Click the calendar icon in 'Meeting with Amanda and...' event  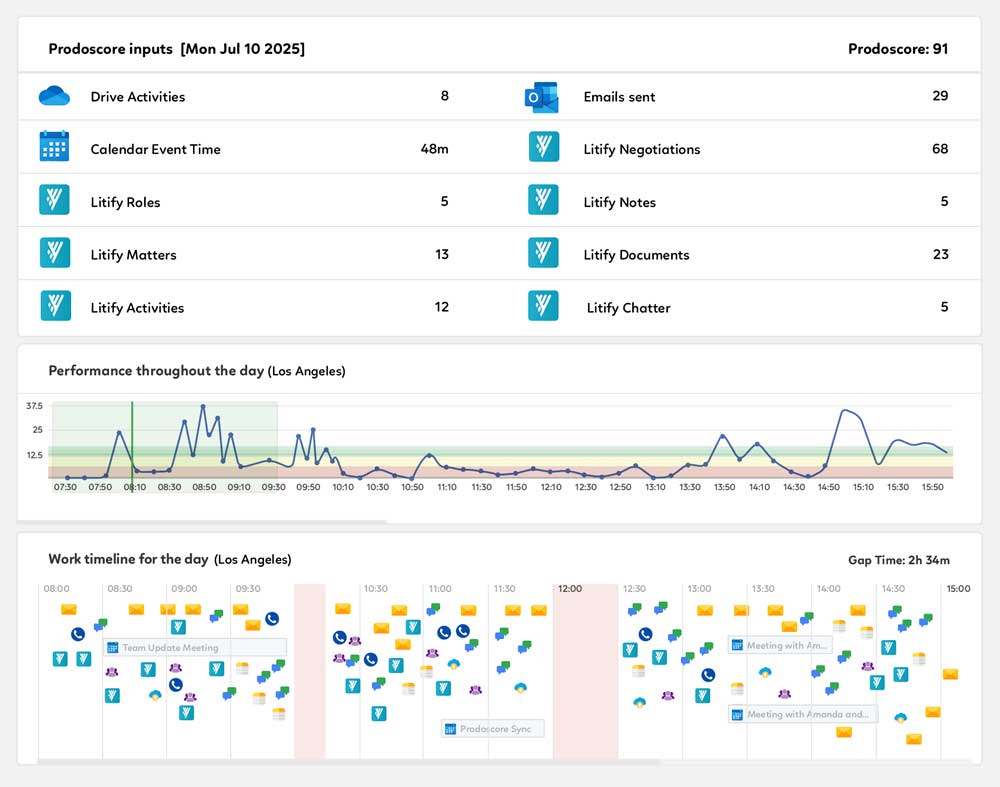pos(737,714)
